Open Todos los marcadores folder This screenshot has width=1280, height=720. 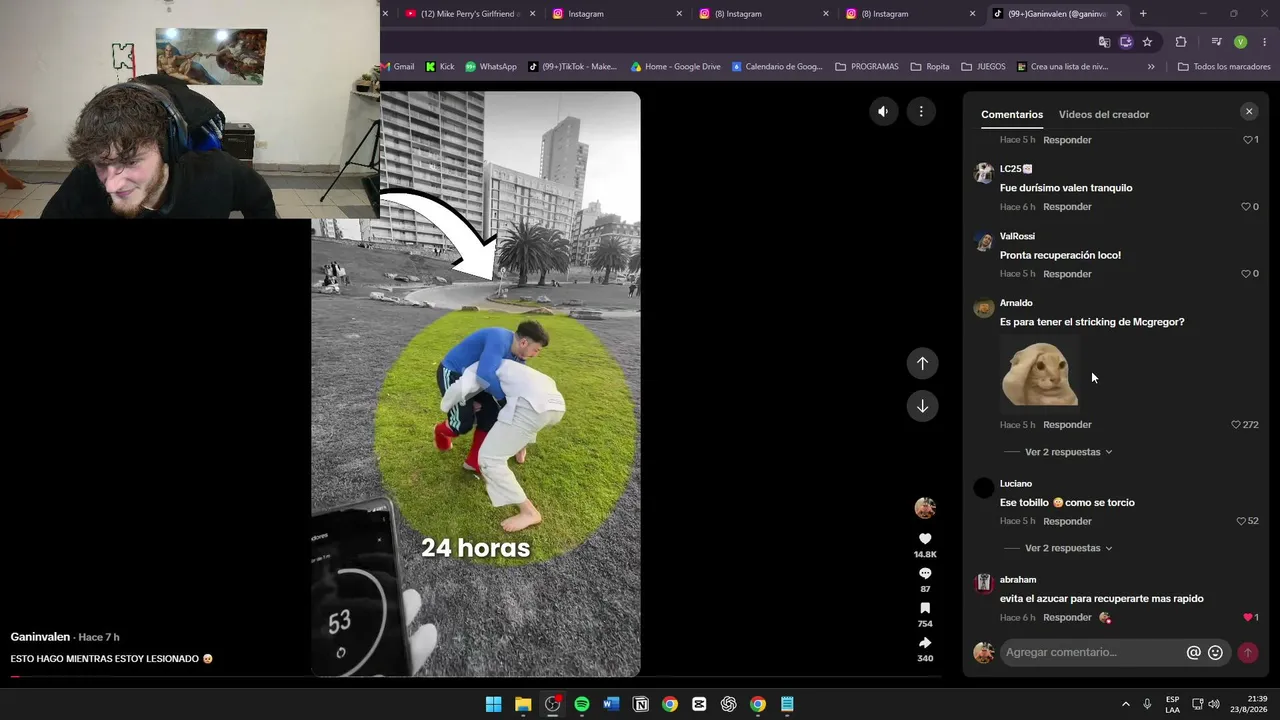[1225, 67]
